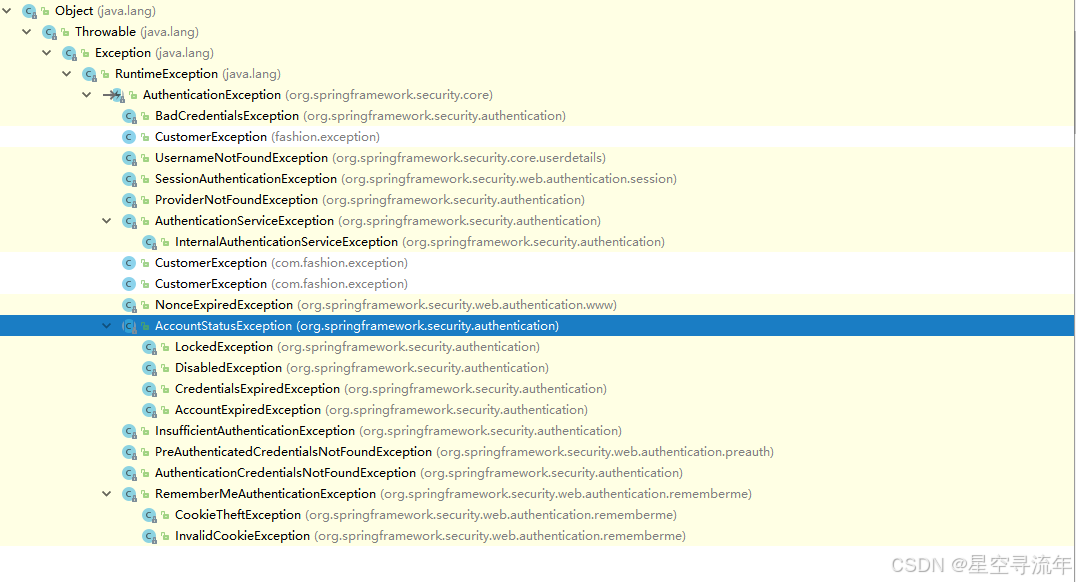Viewport: 1076px width, 582px height.
Task: Click the class icon beside AccountStatusException
Action: tap(129, 326)
